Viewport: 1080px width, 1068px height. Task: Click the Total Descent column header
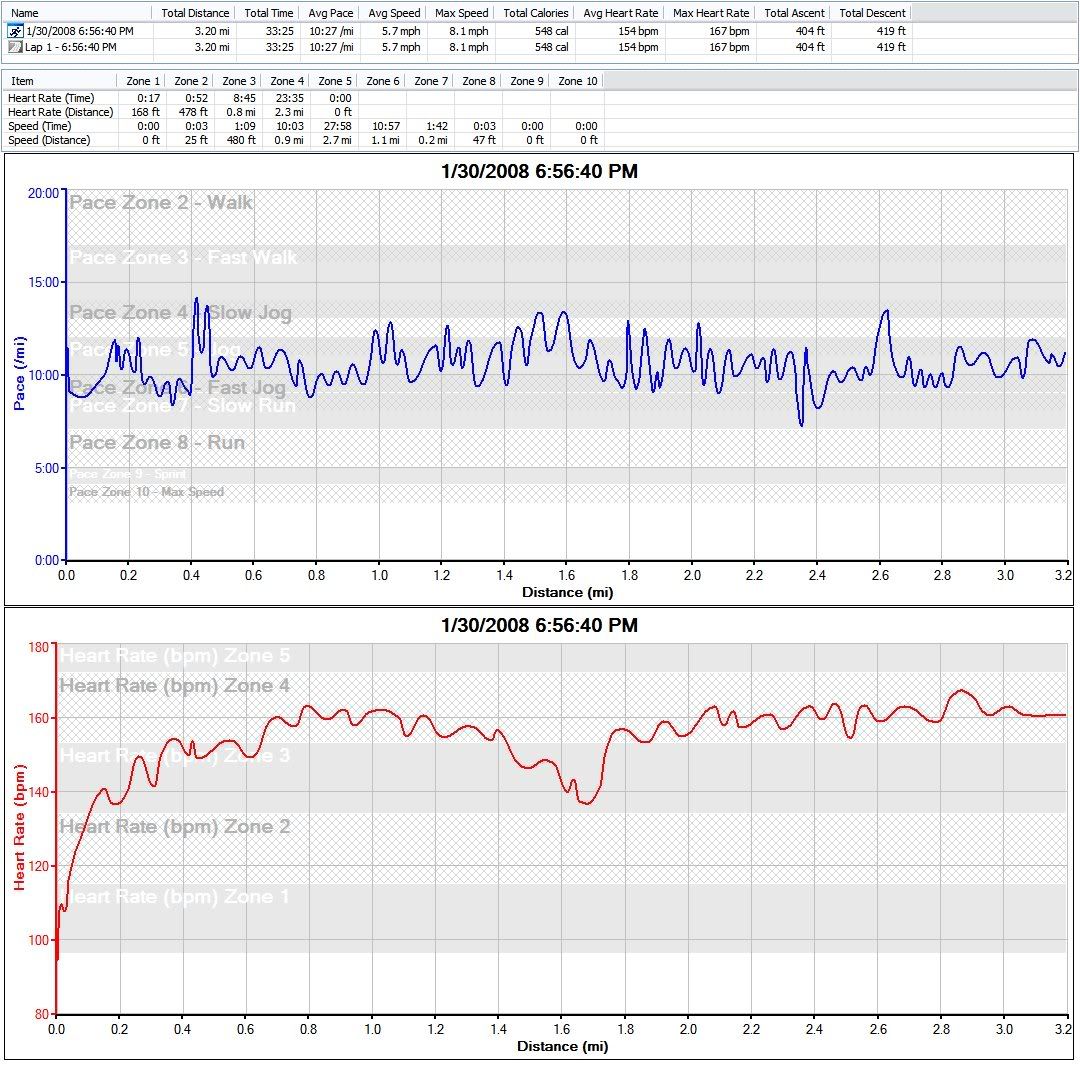pos(873,13)
